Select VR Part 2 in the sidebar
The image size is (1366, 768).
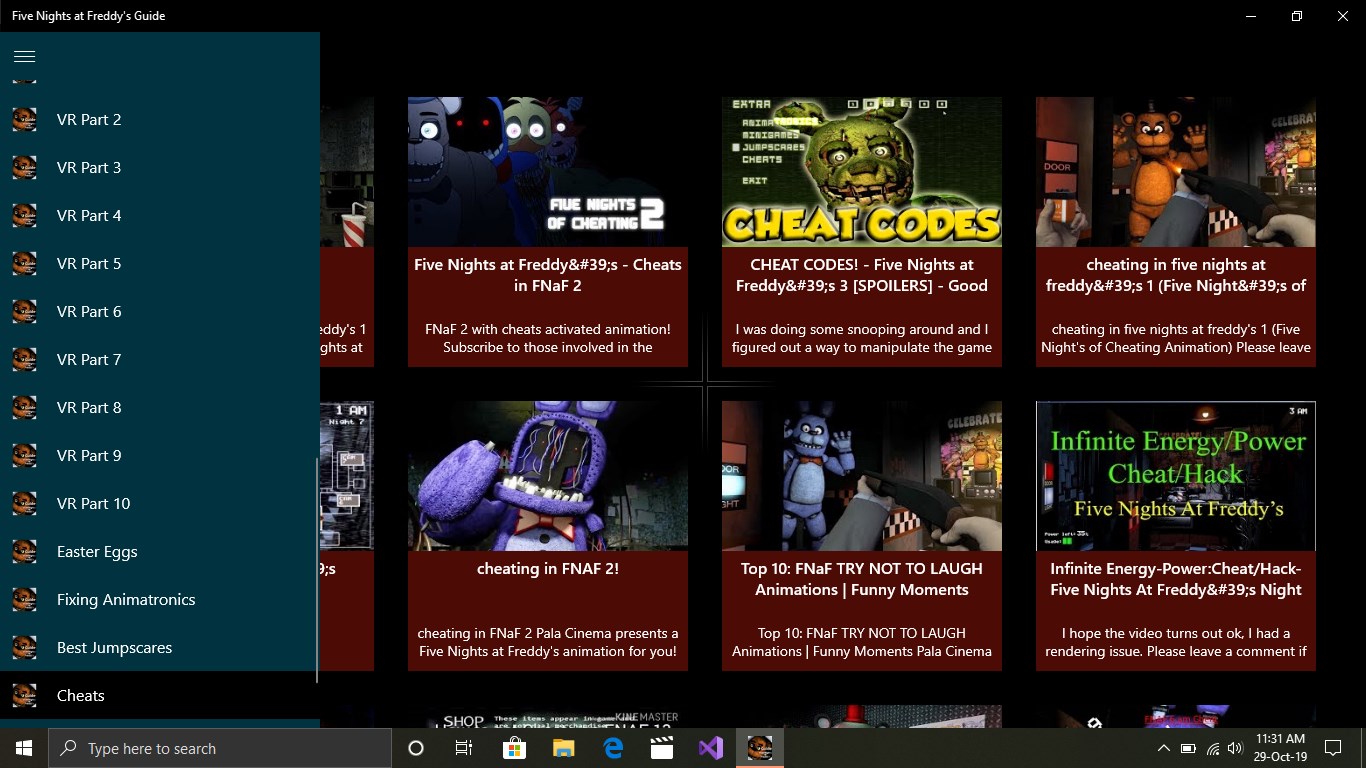point(160,120)
